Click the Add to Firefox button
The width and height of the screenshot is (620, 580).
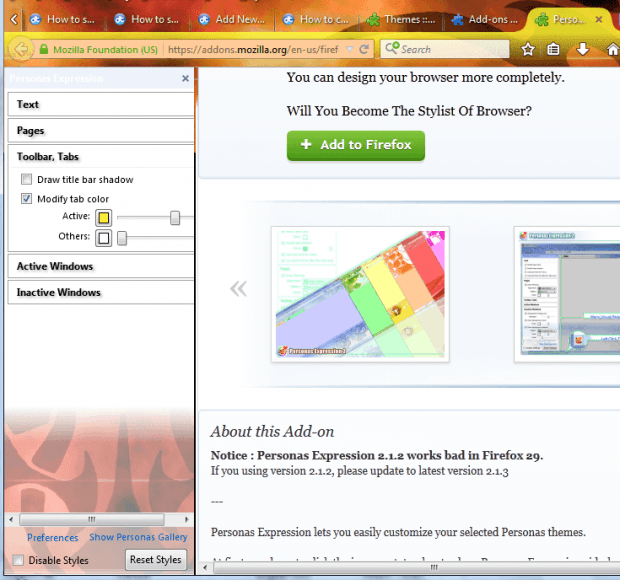pos(356,145)
